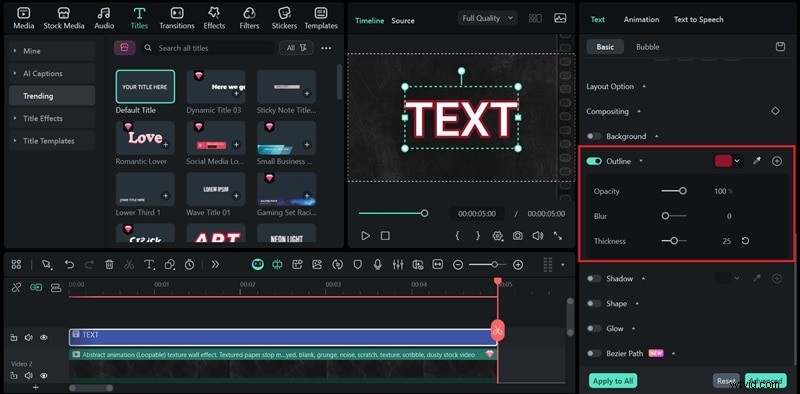Open the All filter dropdown
The image size is (800, 394).
296,48
